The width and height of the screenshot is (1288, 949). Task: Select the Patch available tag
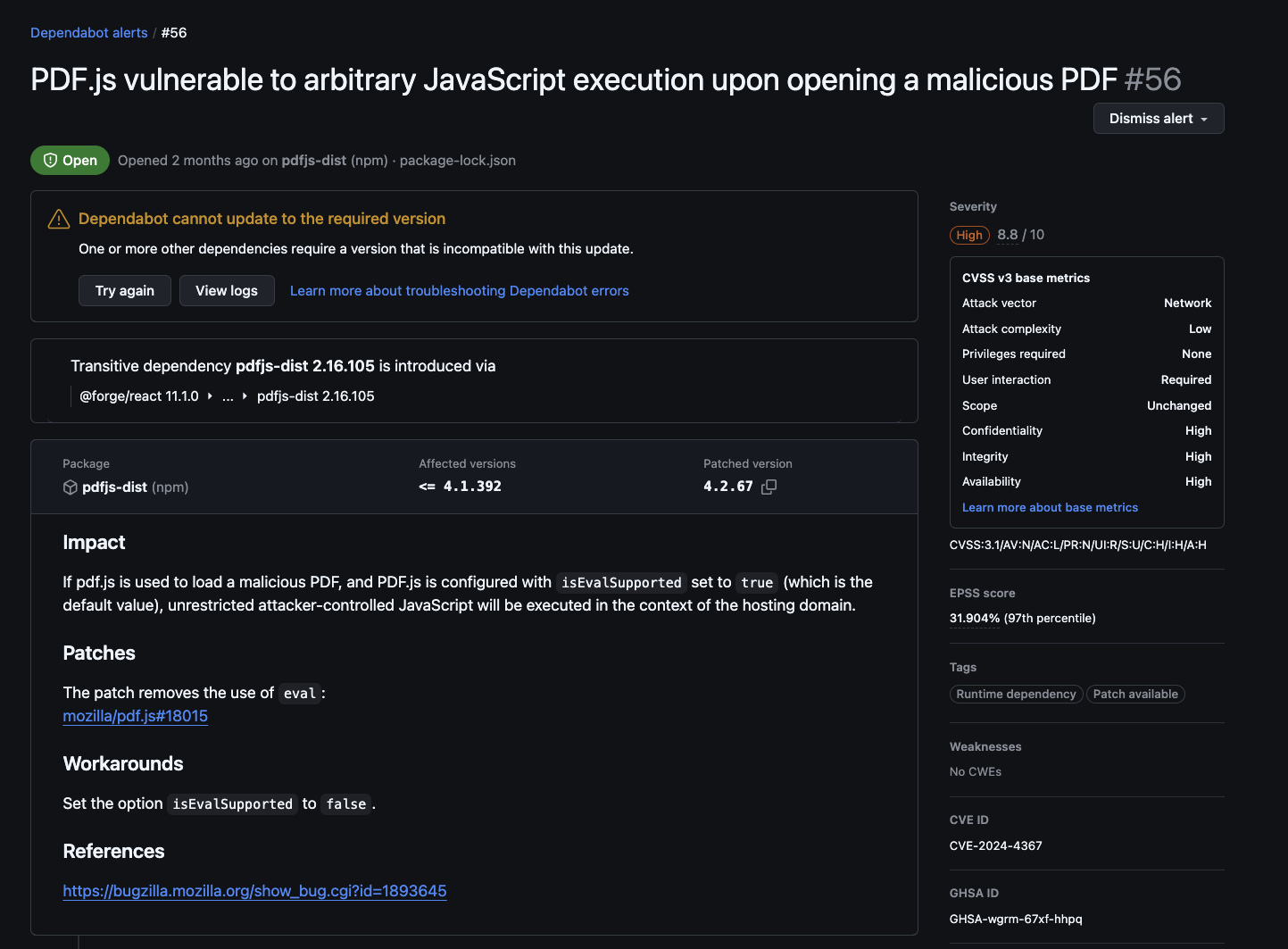tap(1135, 694)
